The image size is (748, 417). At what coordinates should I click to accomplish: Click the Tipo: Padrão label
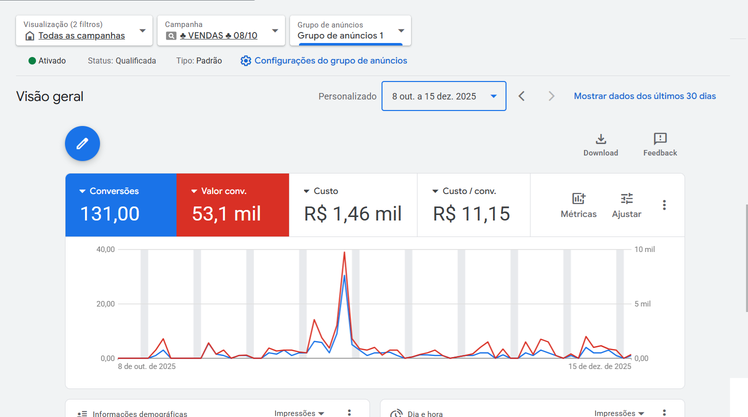[x=199, y=61]
